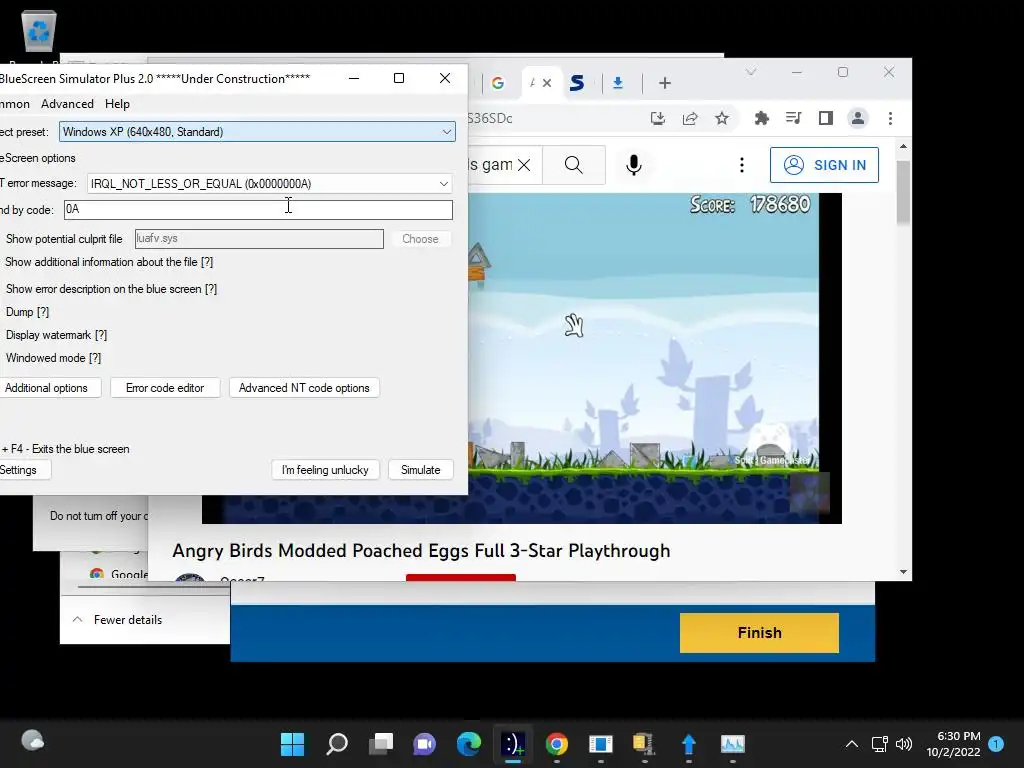Image resolution: width=1024 pixels, height=768 pixels.
Task: Open the weather widget on the taskbar
Action: click(33, 741)
